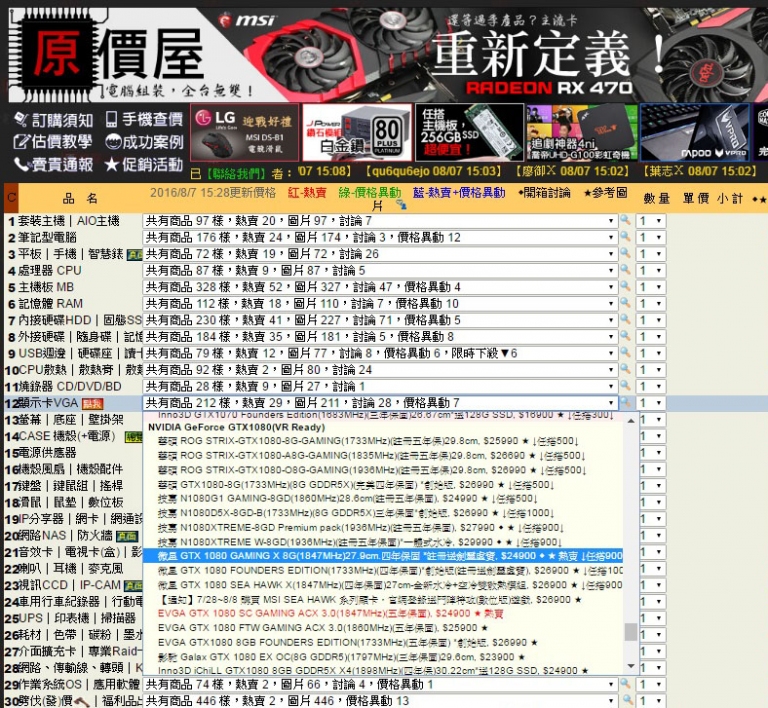Open the 256GB SSD 超便宜 ad
The width and height of the screenshot is (768, 708).
coord(469,133)
